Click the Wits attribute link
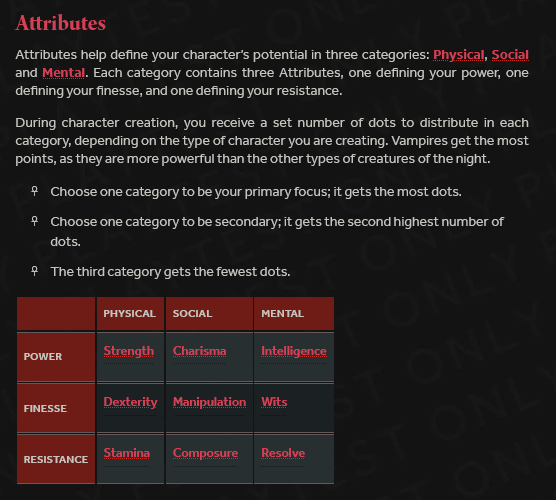556x500 pixels. (x=274, y=402)
